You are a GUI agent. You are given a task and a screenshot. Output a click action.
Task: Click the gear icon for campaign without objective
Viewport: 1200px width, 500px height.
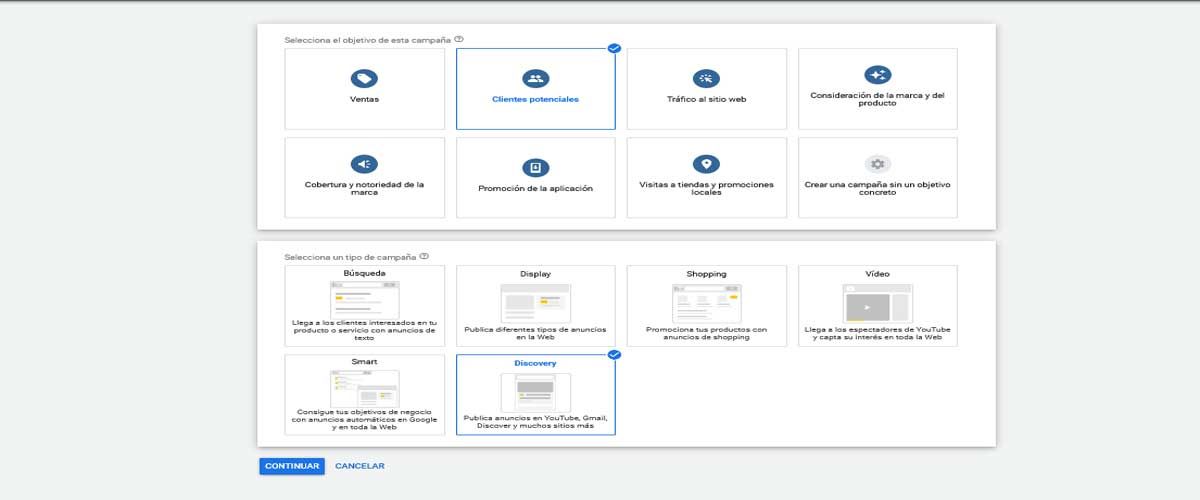coord(877,164)
